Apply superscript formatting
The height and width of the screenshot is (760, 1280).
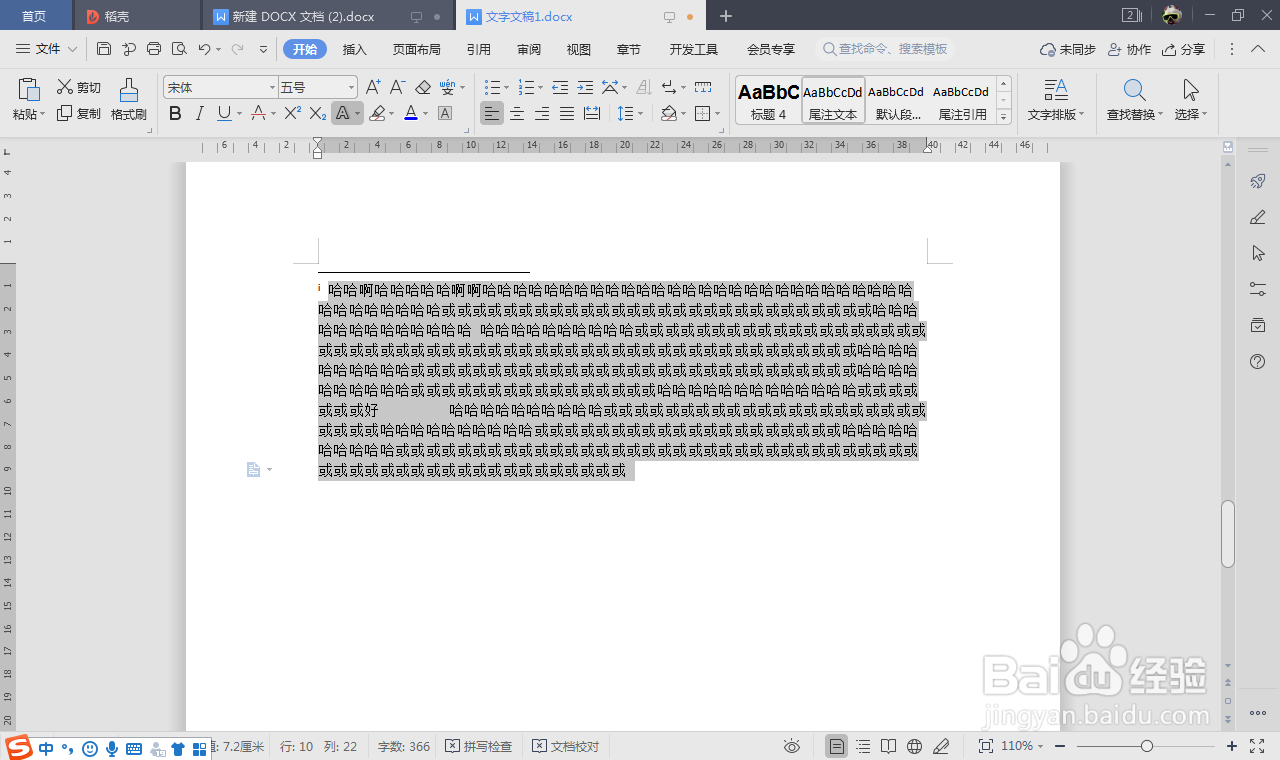pyautogui.click(x=292, y=113)
